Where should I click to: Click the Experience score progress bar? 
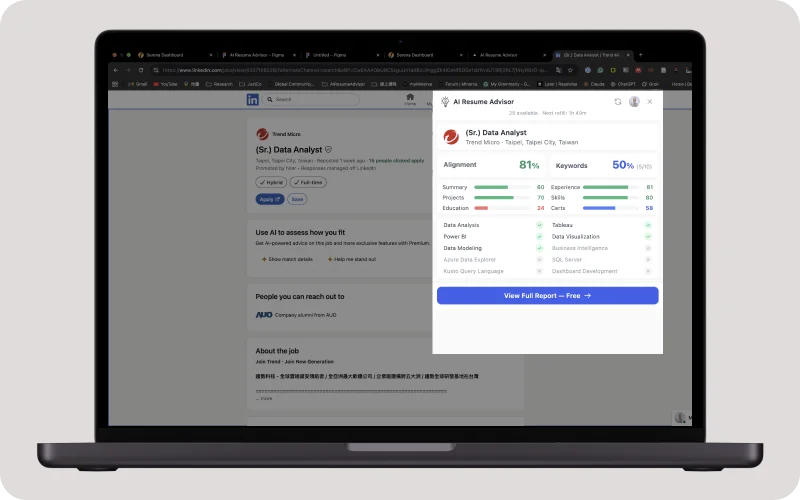(x=611, y=187)
